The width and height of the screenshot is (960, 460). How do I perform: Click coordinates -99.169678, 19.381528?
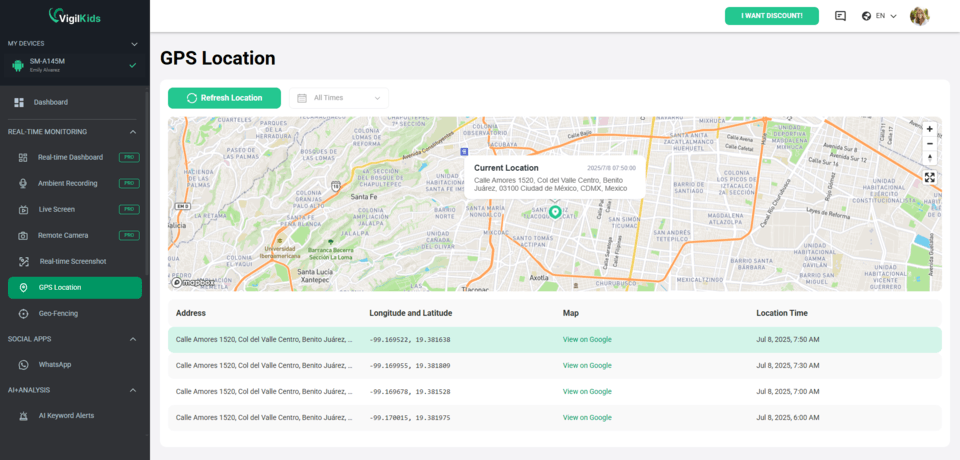pos(410,392)
